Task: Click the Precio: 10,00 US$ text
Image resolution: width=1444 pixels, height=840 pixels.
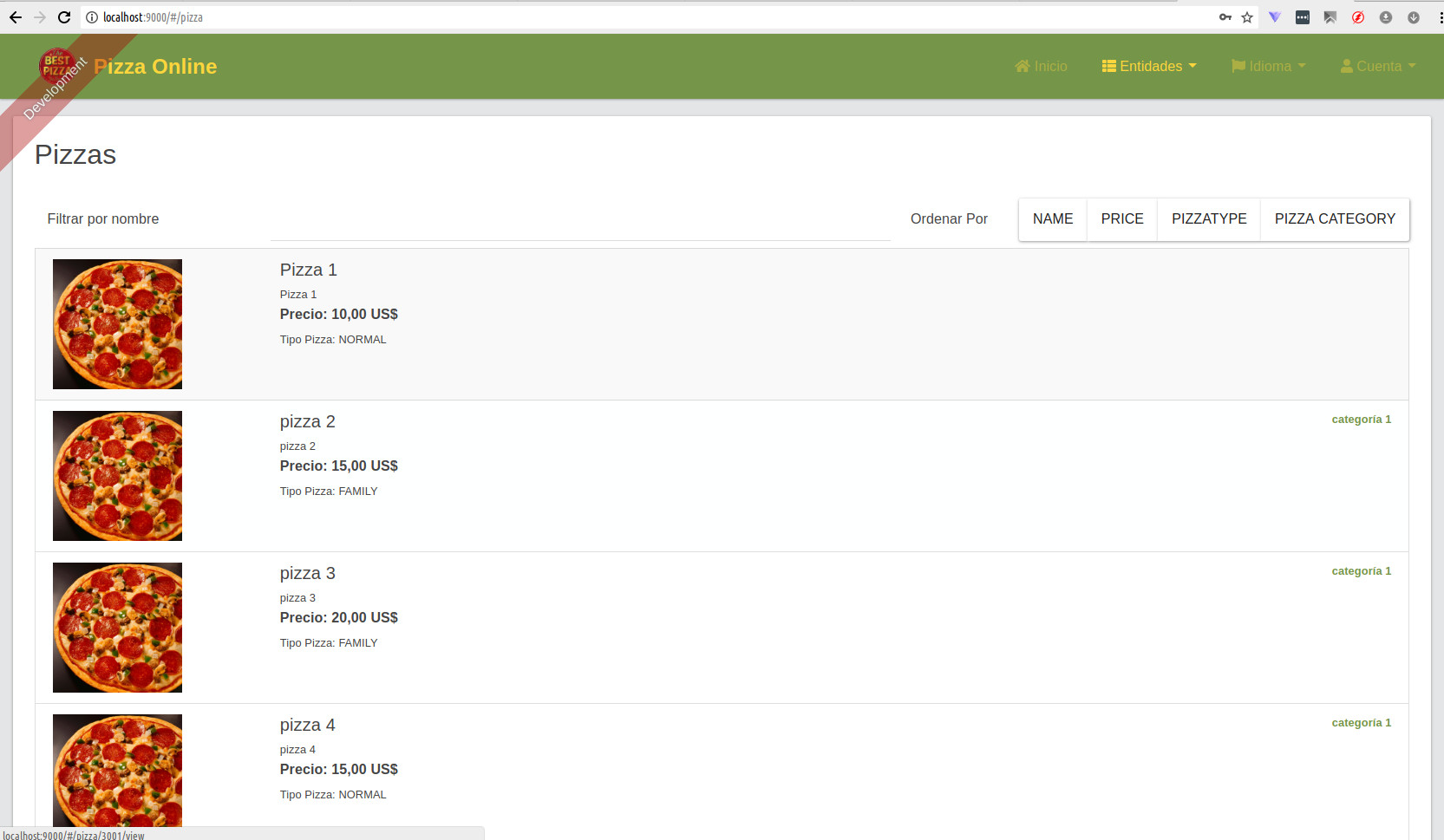Action: [339, 315]
